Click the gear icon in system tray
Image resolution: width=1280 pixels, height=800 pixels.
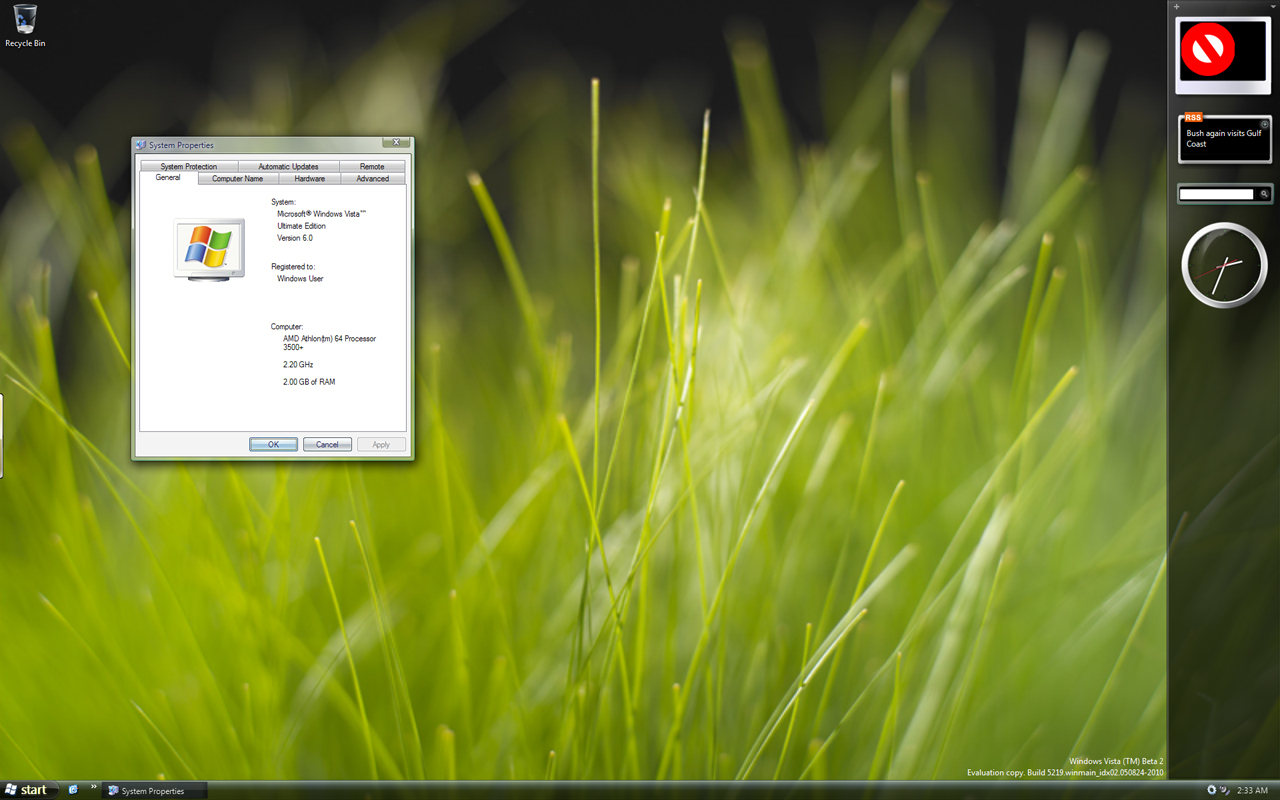[x=1211, y=790]
